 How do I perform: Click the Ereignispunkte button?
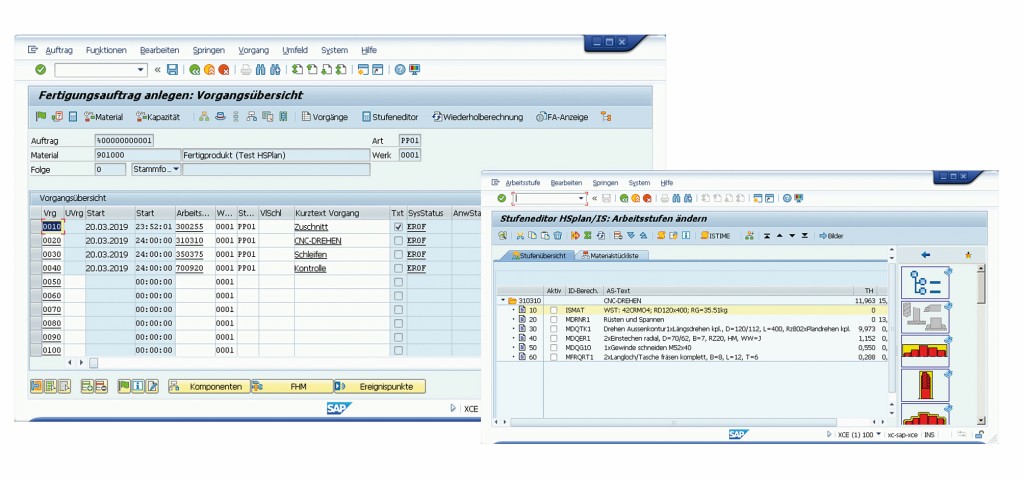tap(380, 386)
